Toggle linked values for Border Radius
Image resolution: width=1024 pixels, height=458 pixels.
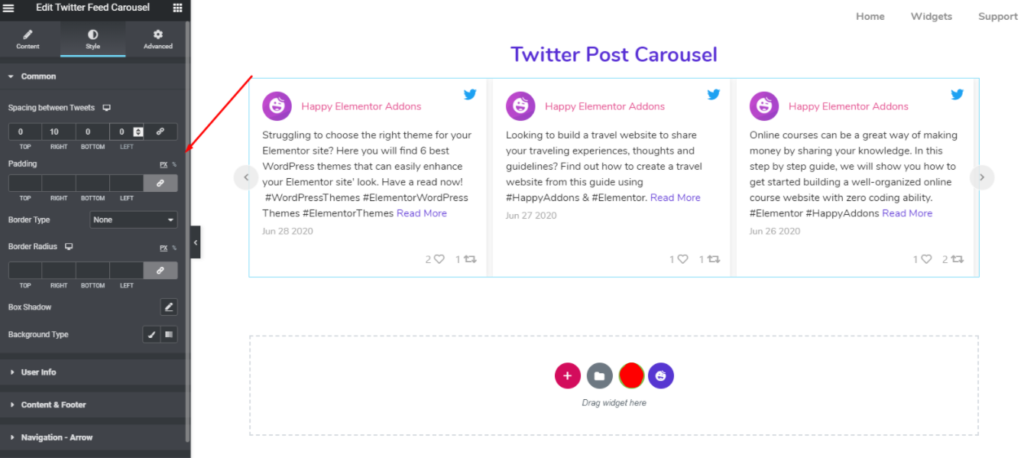click(160, 270)
